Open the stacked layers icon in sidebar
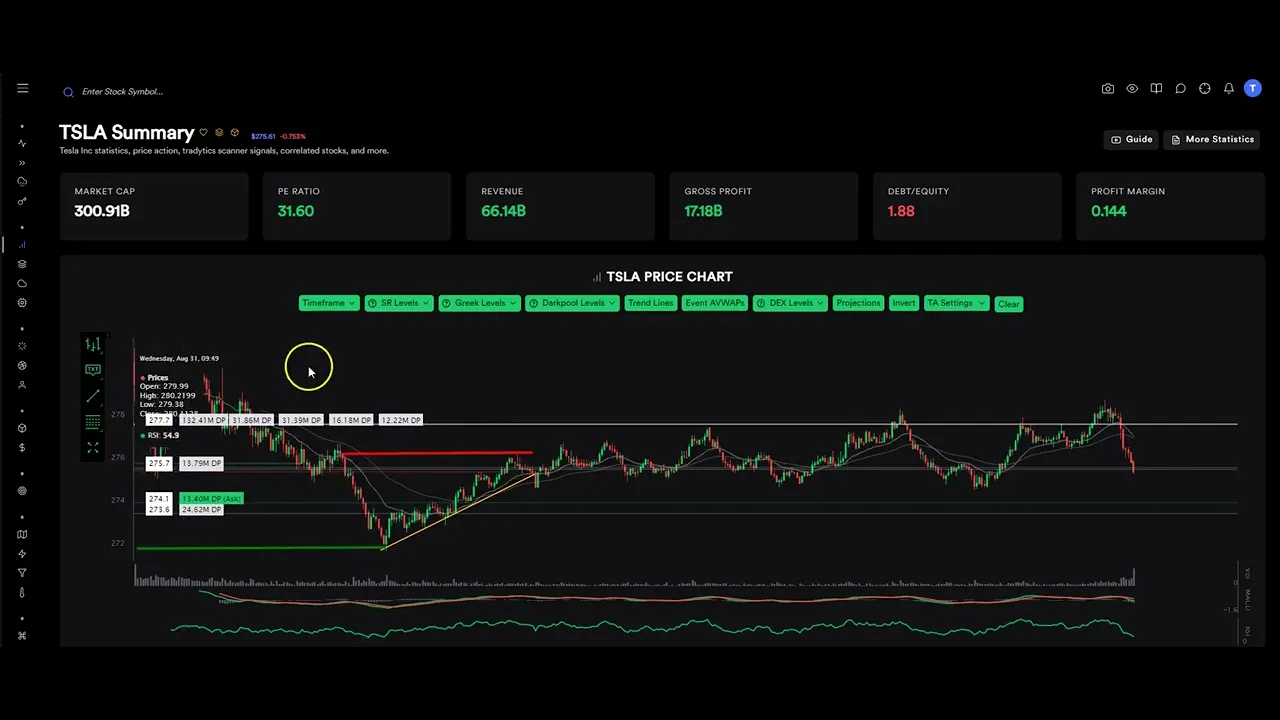The height and width of the screenshot is (720, 1280). click(22, 264)
